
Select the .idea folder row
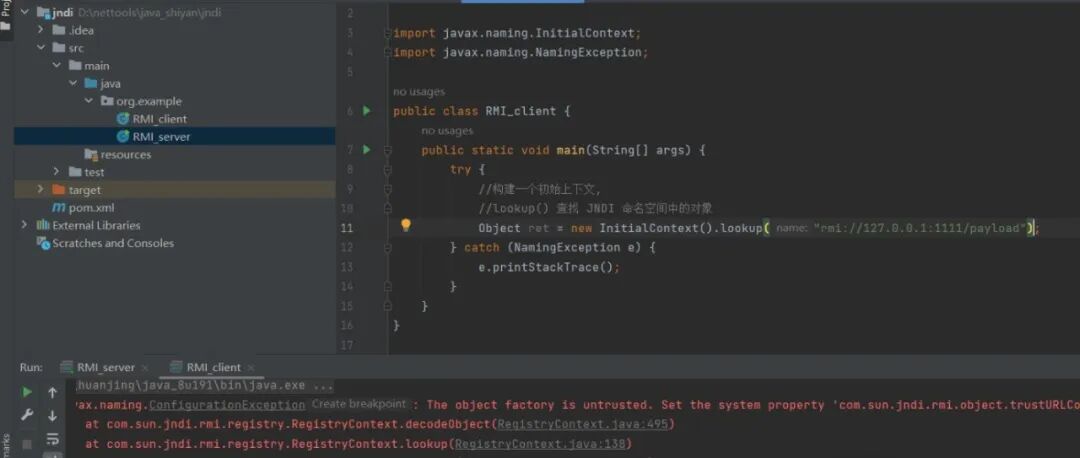[x=174, y=30]
